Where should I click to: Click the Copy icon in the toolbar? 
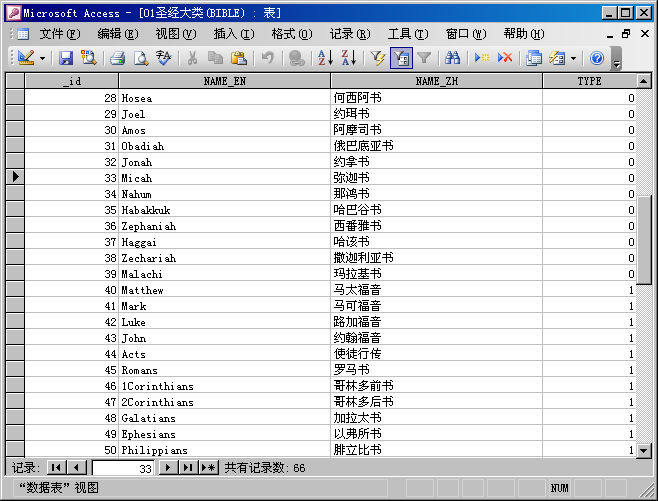point(216,58)
